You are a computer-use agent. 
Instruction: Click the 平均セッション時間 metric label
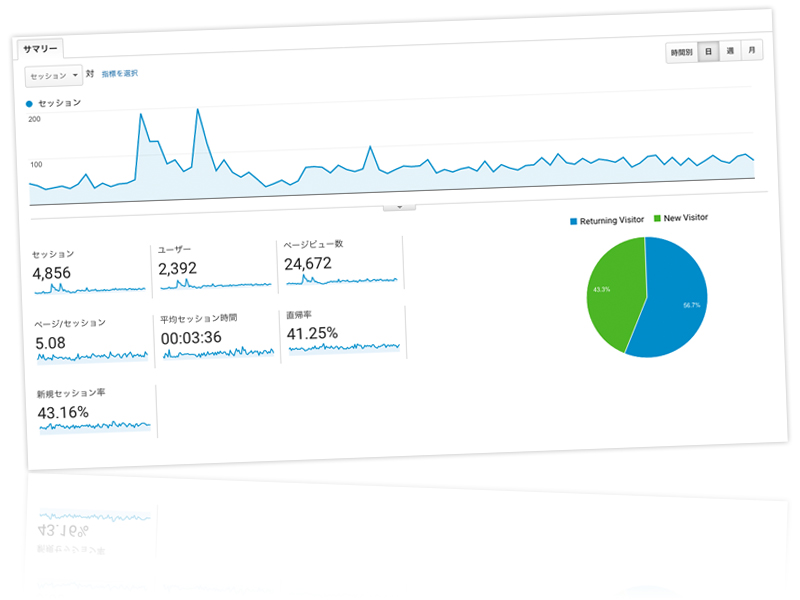[198, 319]
